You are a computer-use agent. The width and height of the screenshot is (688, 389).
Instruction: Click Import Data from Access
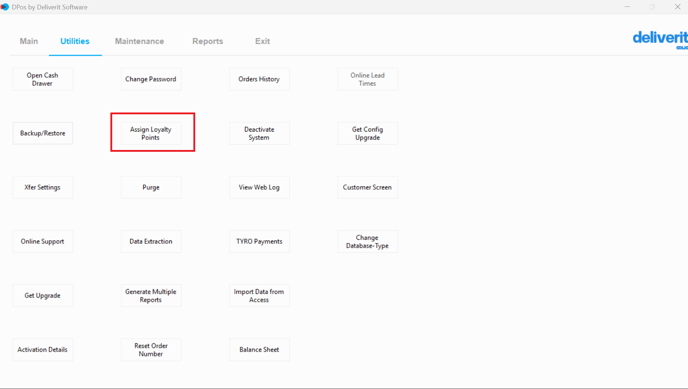click(259, 296)
